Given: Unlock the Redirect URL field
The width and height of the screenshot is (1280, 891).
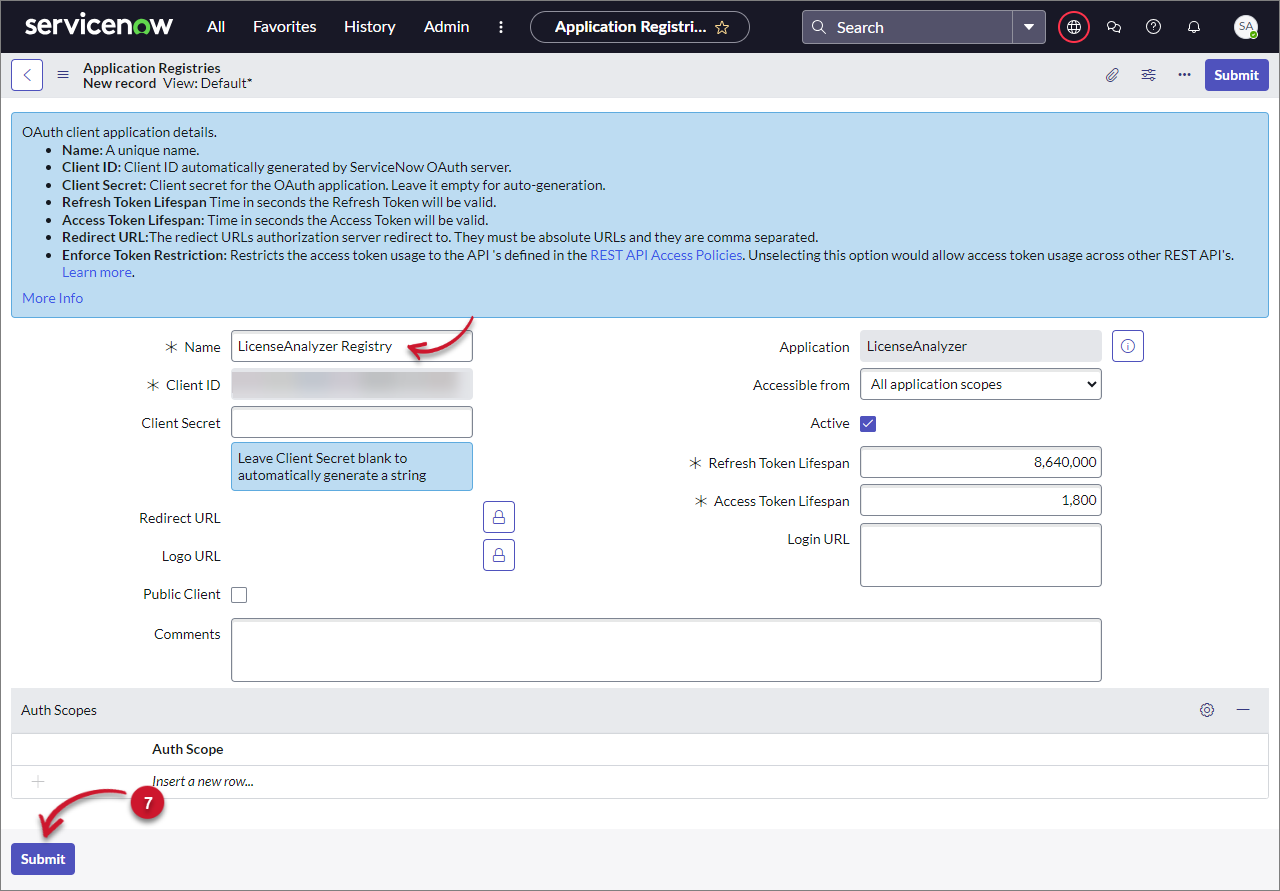Looking at the screenshot, I should click(x=499, y=516).
